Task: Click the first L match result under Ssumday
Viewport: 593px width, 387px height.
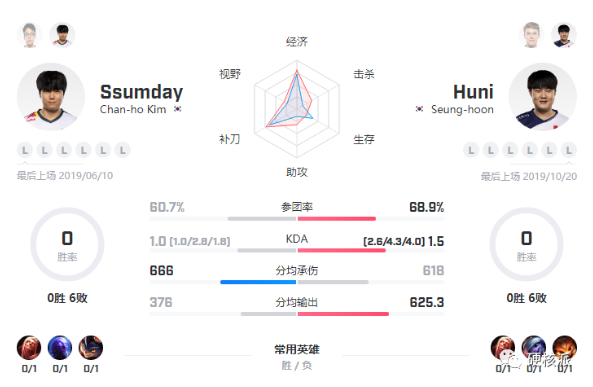Action: pos(25,150)
